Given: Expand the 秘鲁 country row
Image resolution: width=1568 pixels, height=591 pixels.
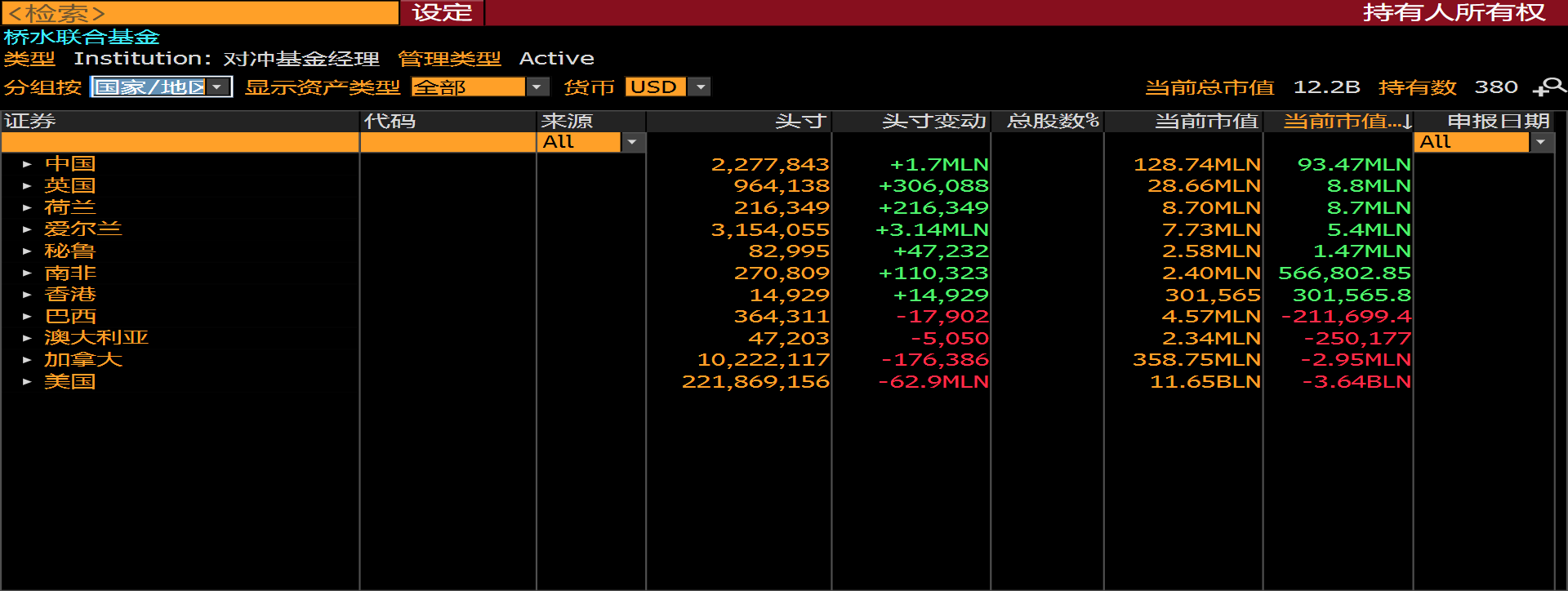Looking at the screenshot, I should coord(27,251).
